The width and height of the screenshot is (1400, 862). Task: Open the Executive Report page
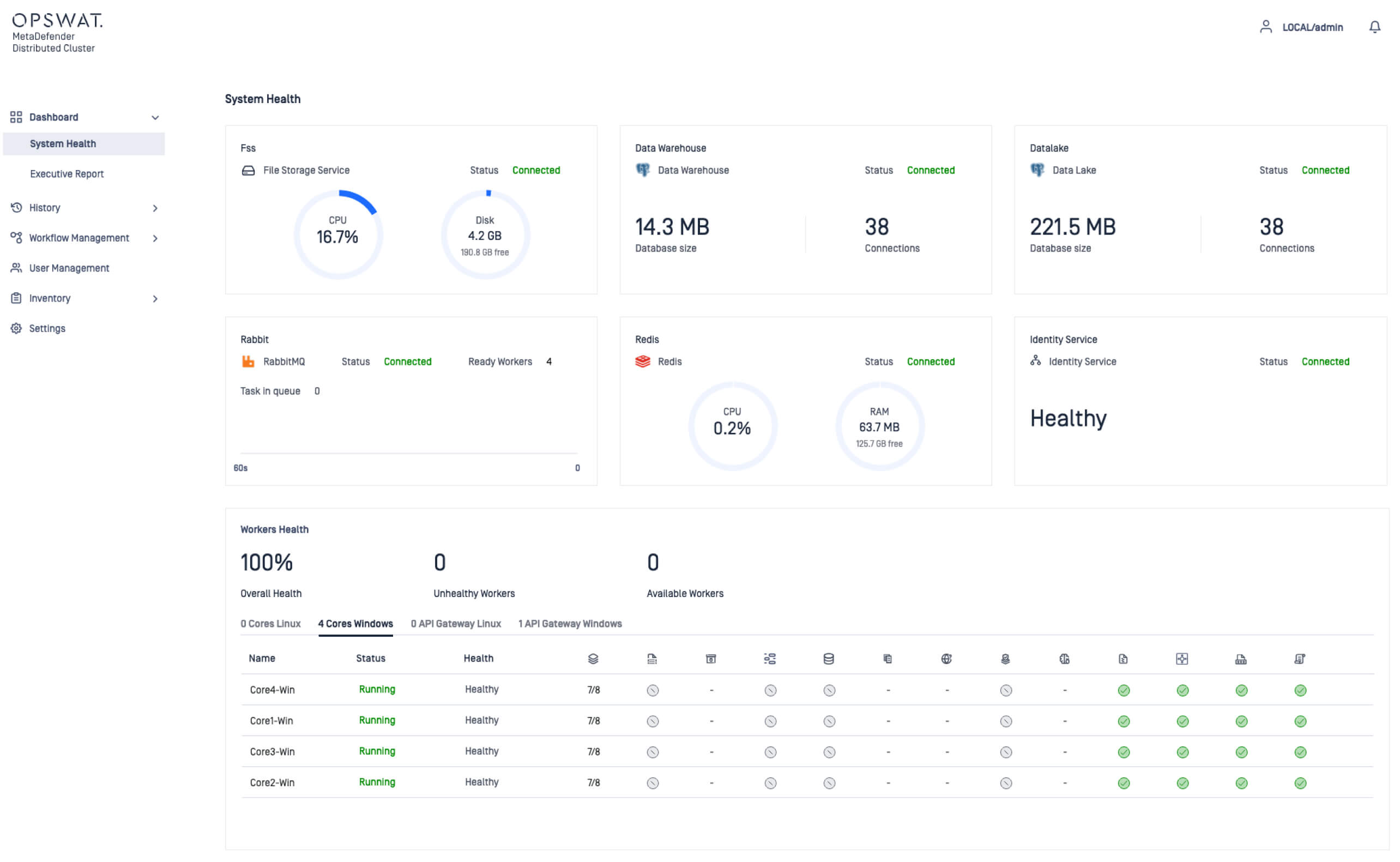66,173
